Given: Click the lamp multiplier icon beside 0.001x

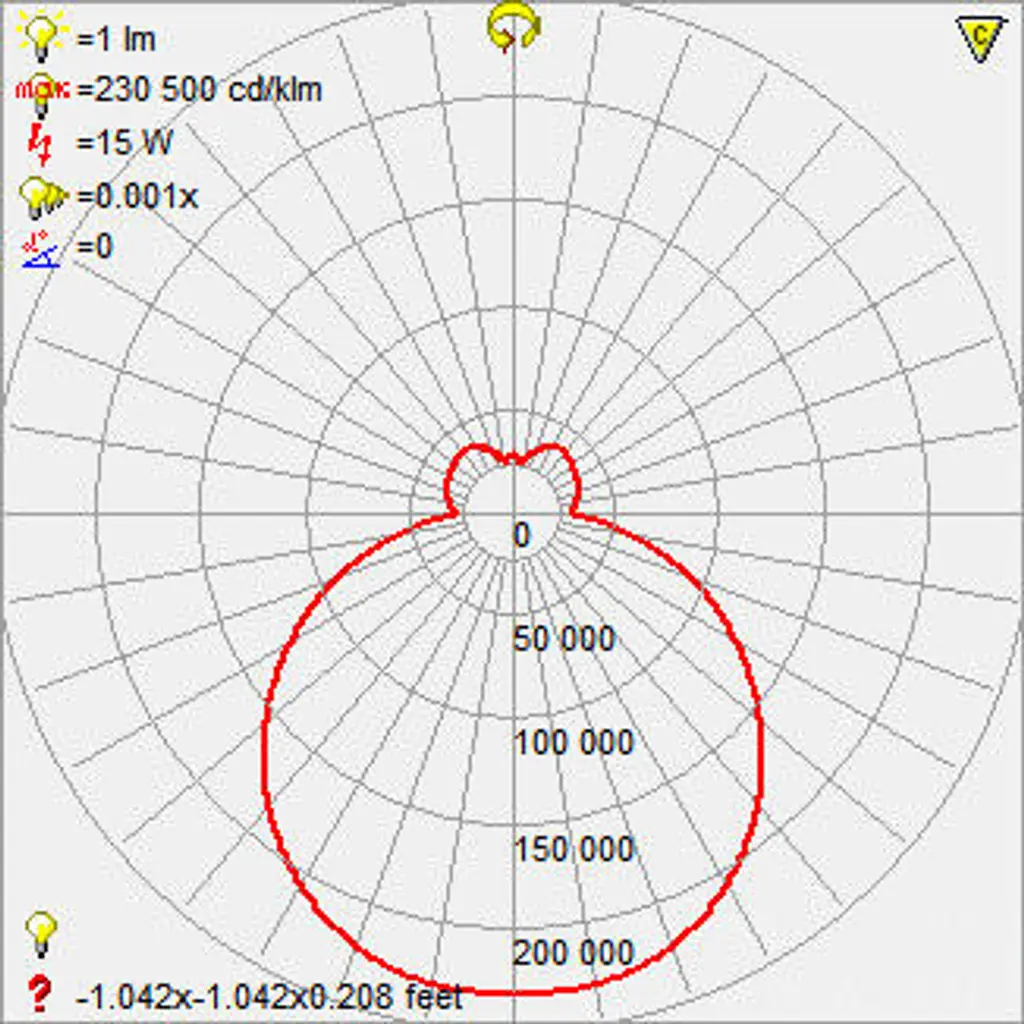Looking at the screenshot, I should point(42,196).
